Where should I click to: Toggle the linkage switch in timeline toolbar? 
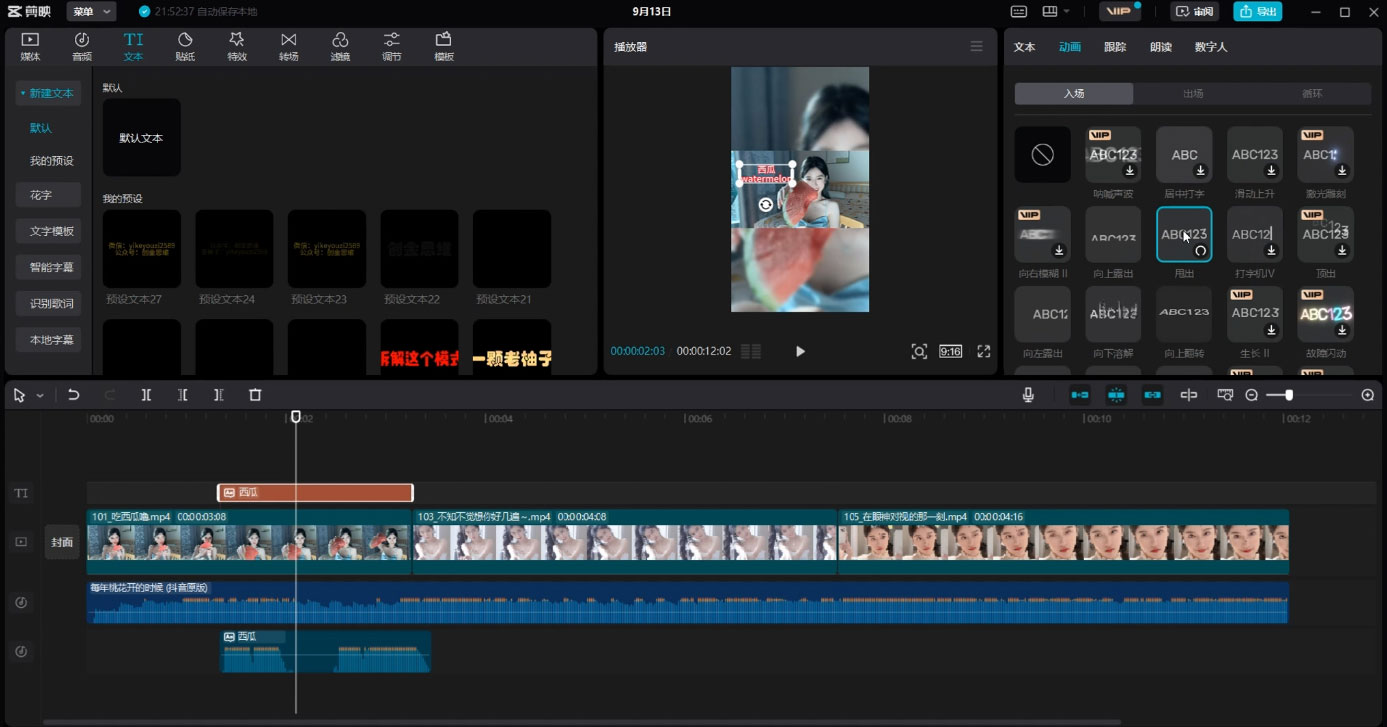[1153, 395]
